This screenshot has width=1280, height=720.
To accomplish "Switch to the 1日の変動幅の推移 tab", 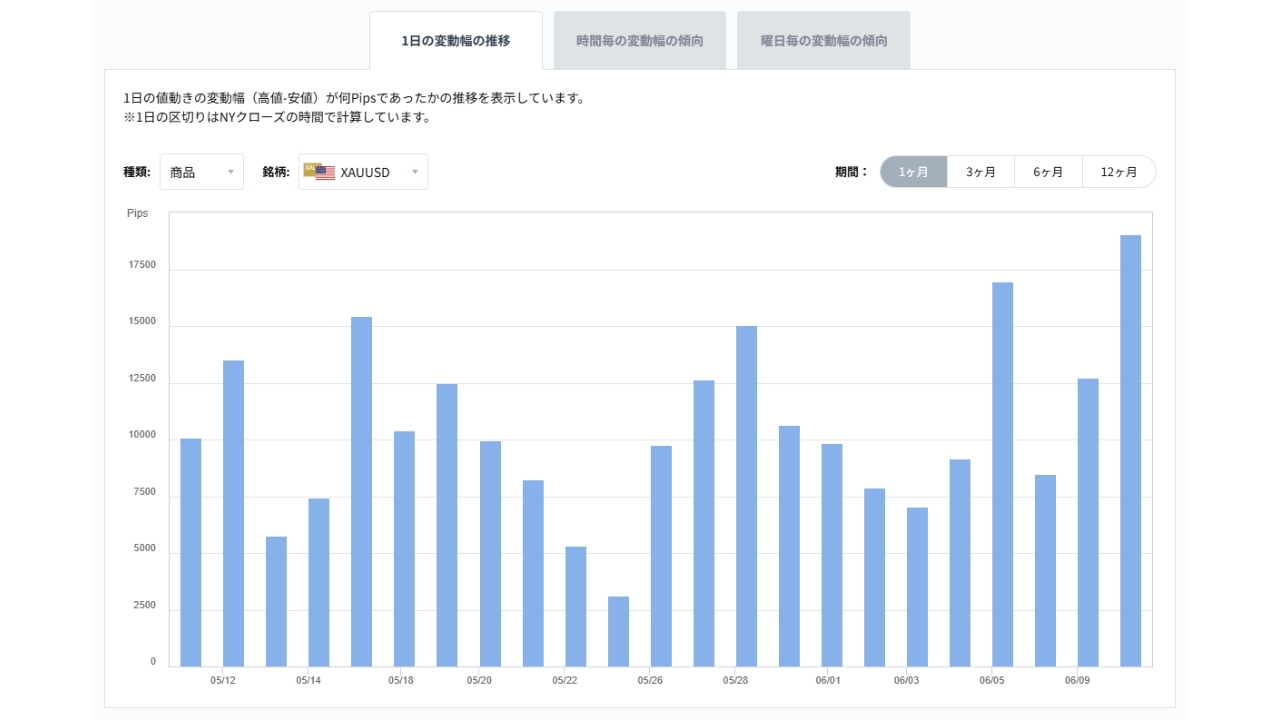I will (x=456, y=41).
